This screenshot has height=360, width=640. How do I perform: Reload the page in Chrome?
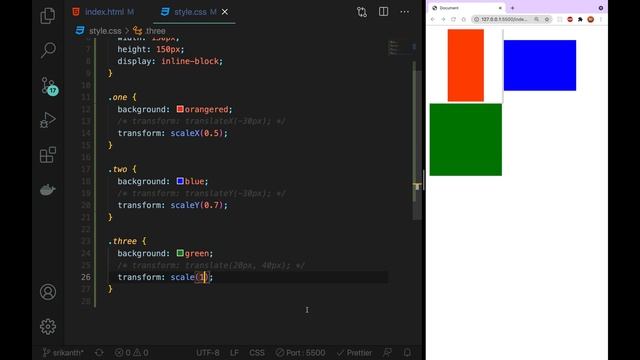point(453,19)
